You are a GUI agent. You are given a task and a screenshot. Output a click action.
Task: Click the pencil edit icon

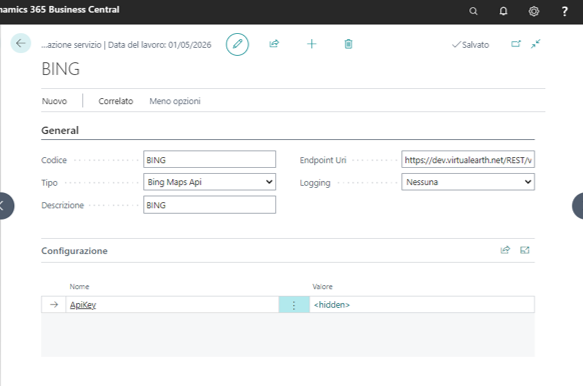pos(237,44)
